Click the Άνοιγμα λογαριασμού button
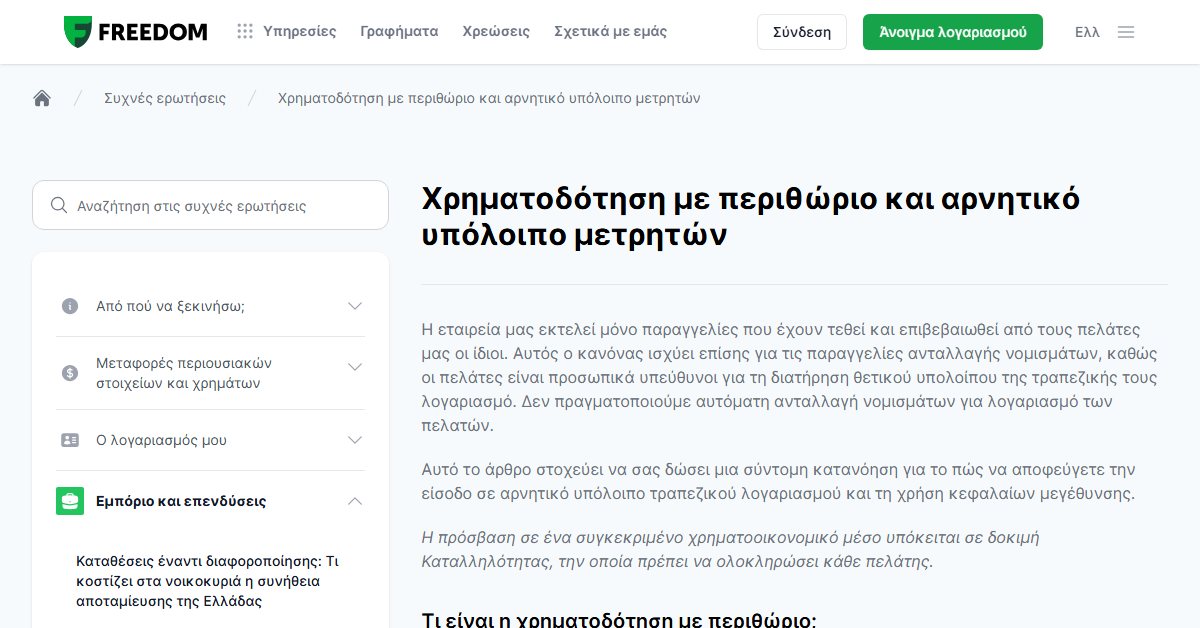Viewport: 1200px width, 628px height. click(x=953, y=32)
